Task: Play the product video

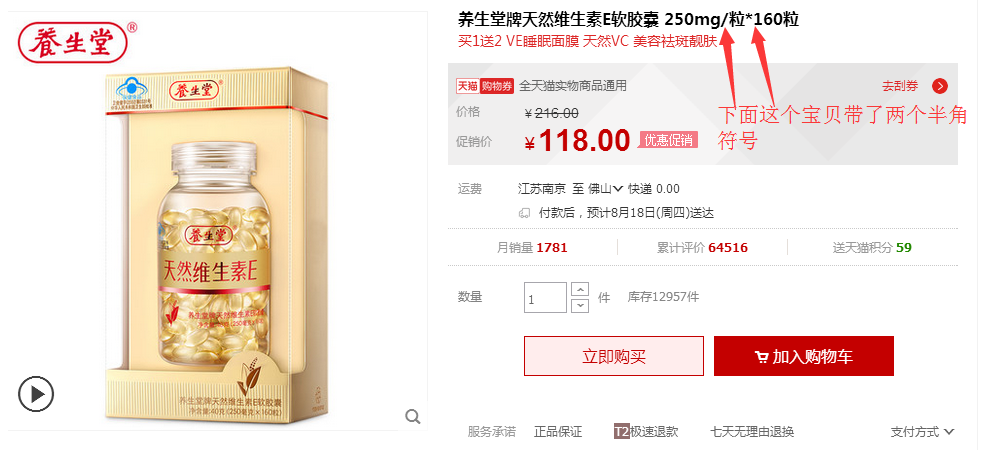Action: tap(36, 394)
